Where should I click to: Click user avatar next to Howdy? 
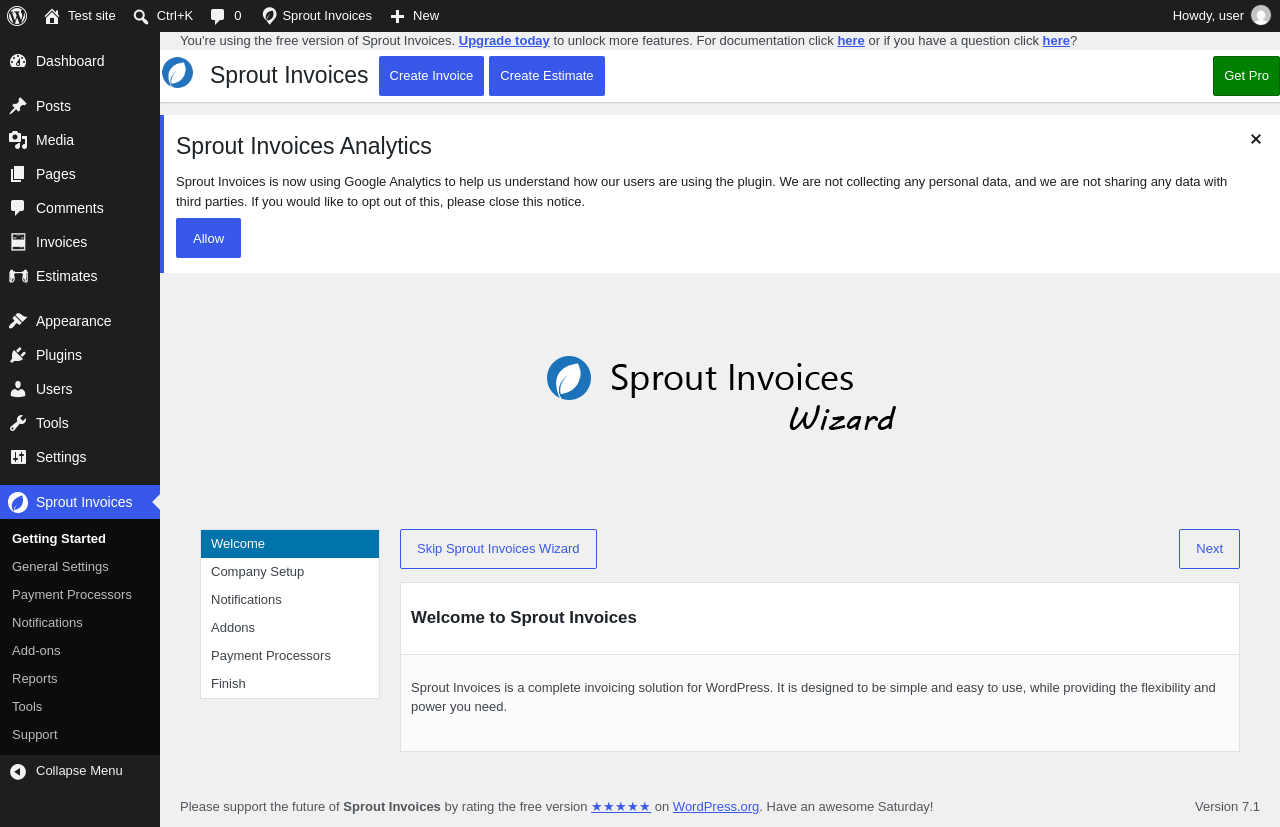(1261, 16)
